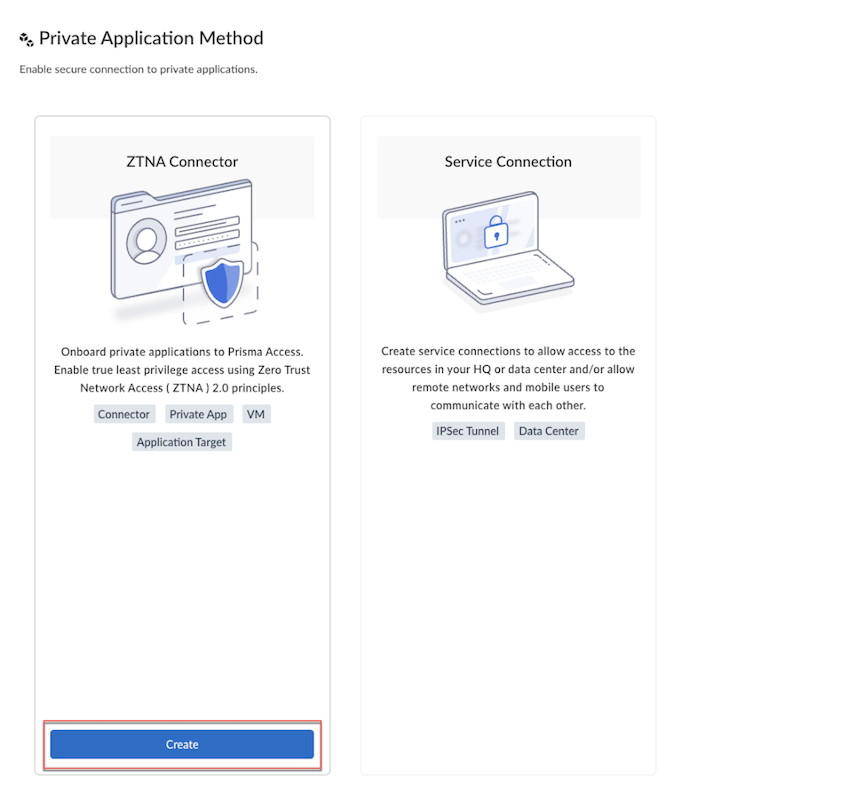Screen dimensions: 850x796
Task: Click the ZTNA Connector description paragraph
Action: coord(182,370)
